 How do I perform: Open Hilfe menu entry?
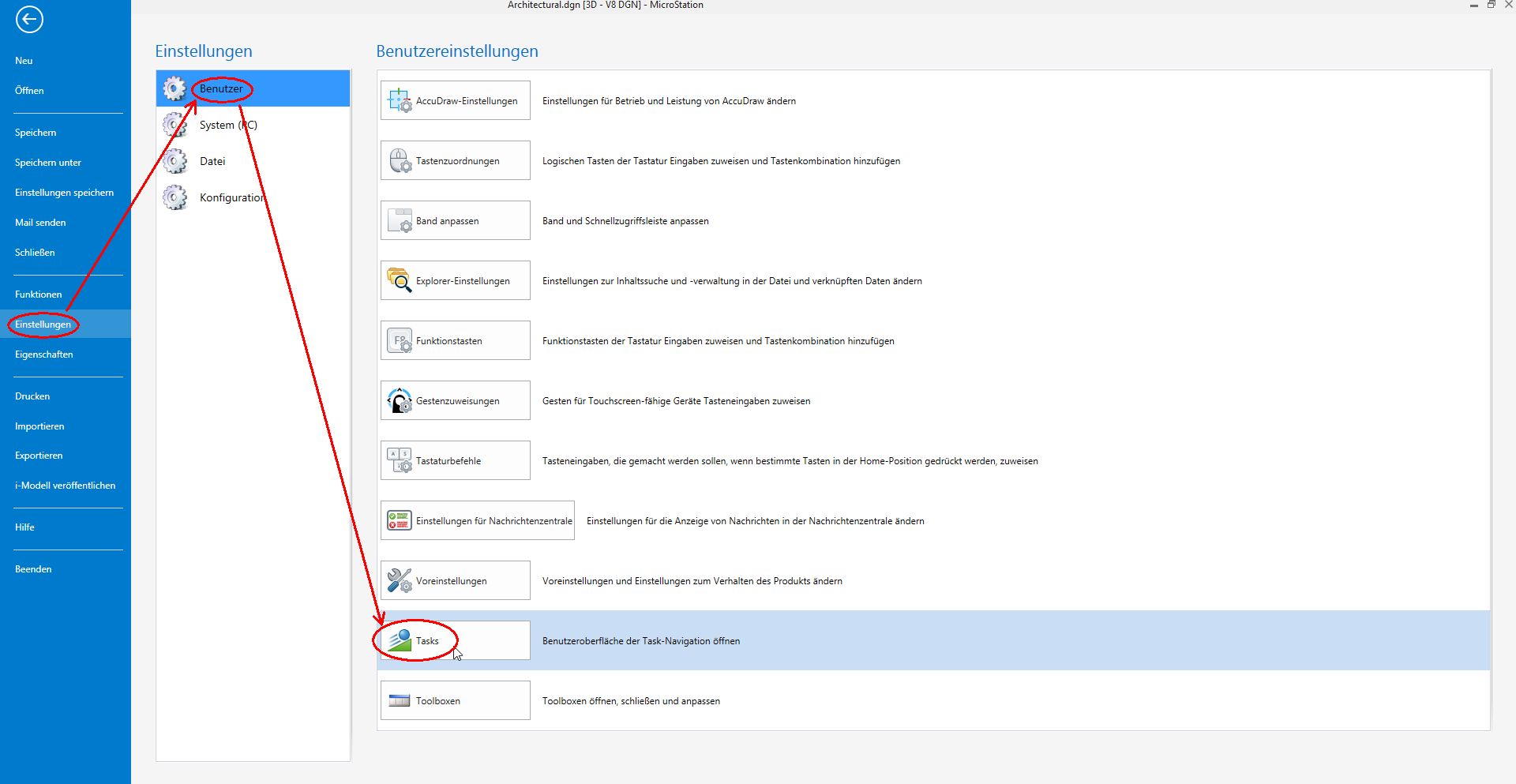pyautogui.click(x=24, y=527)
